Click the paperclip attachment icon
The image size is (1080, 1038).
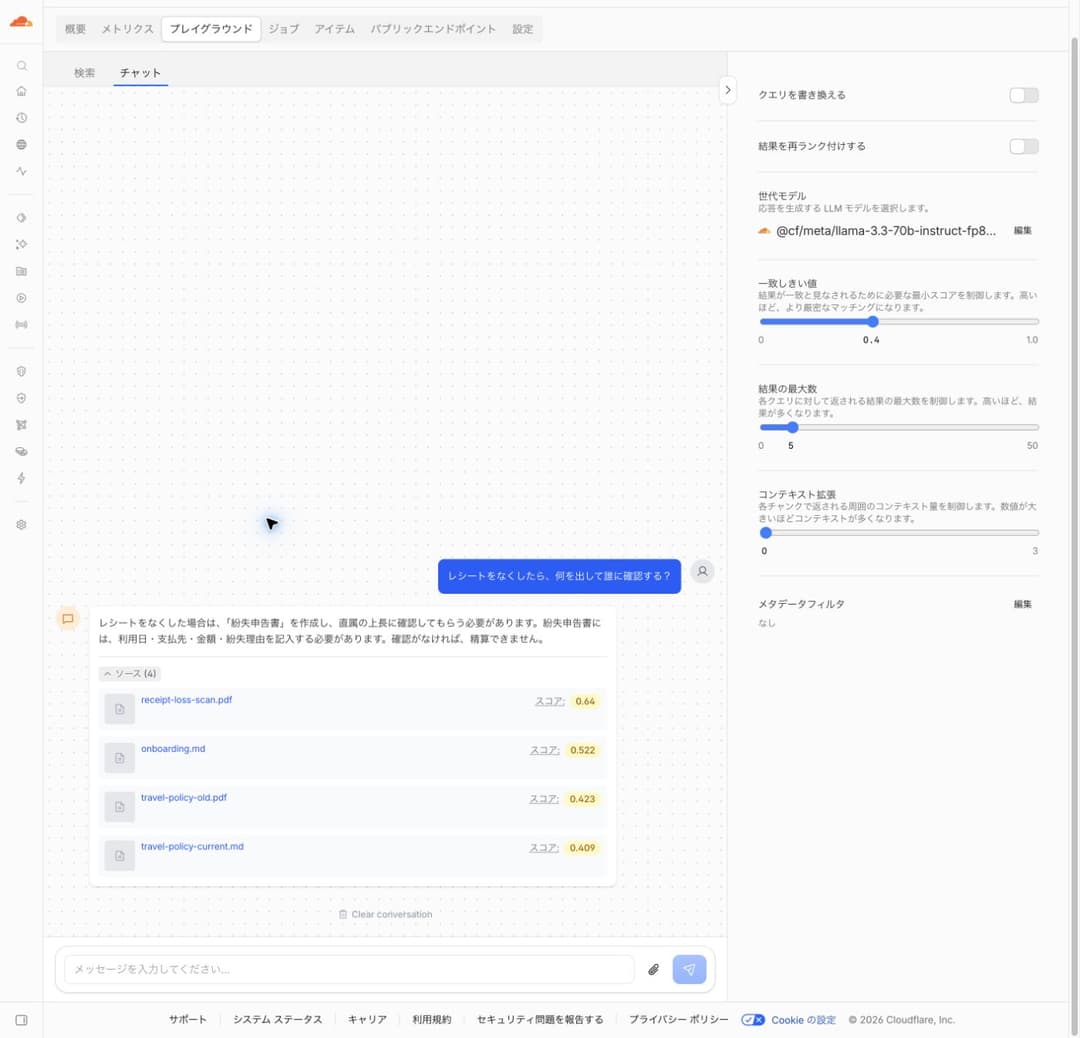pos(653,969)
